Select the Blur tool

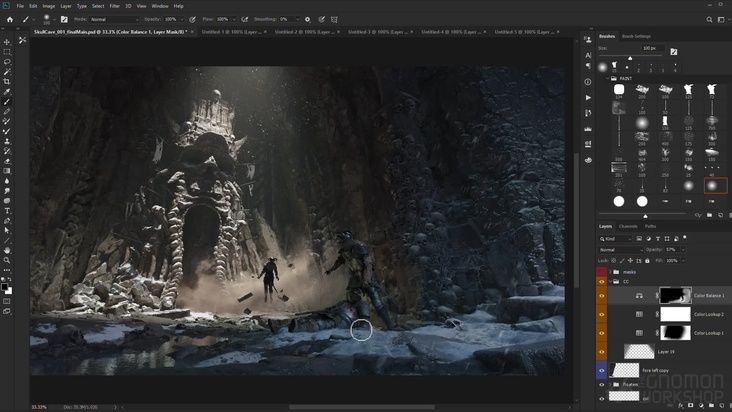point(7,181)
